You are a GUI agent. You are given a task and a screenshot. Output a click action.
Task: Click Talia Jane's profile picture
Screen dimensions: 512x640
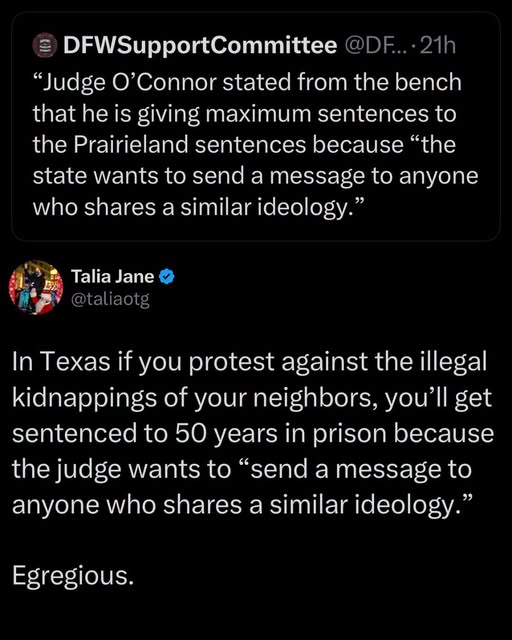point(36,288)
